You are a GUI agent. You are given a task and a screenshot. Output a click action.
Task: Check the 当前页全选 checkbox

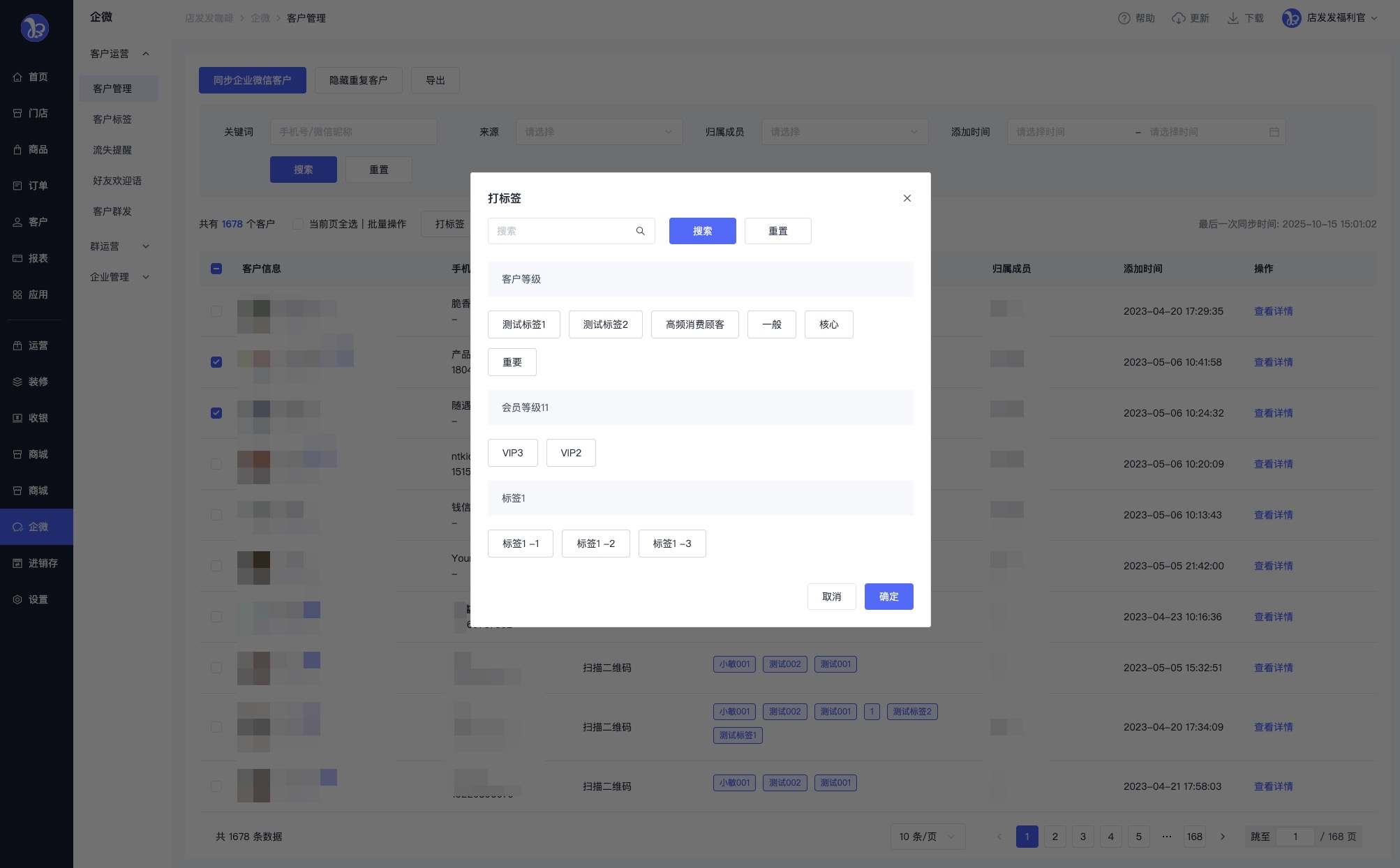point(298,224)
